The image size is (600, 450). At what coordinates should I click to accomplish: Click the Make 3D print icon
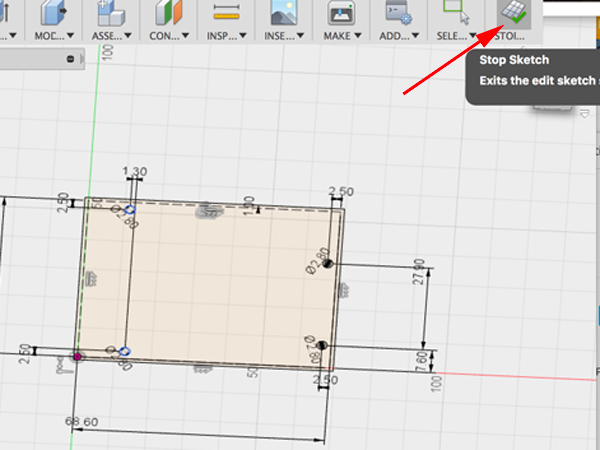[341, 13]
